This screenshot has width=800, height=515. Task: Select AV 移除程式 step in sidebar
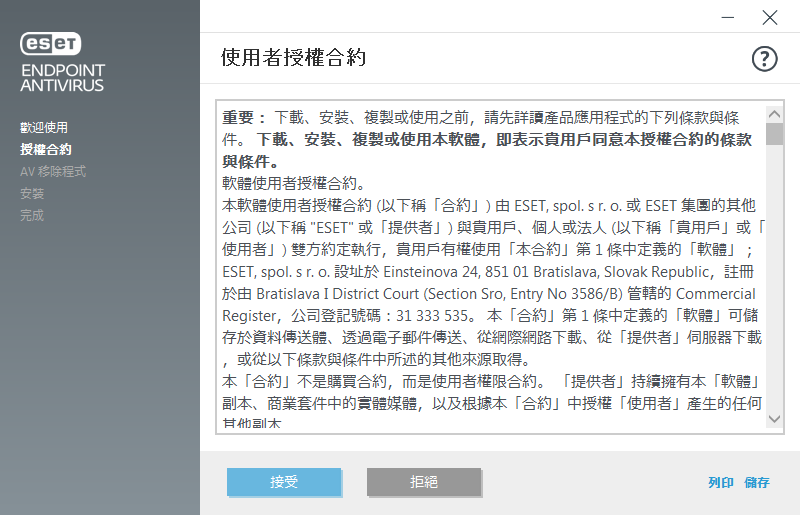pos(53,171)
